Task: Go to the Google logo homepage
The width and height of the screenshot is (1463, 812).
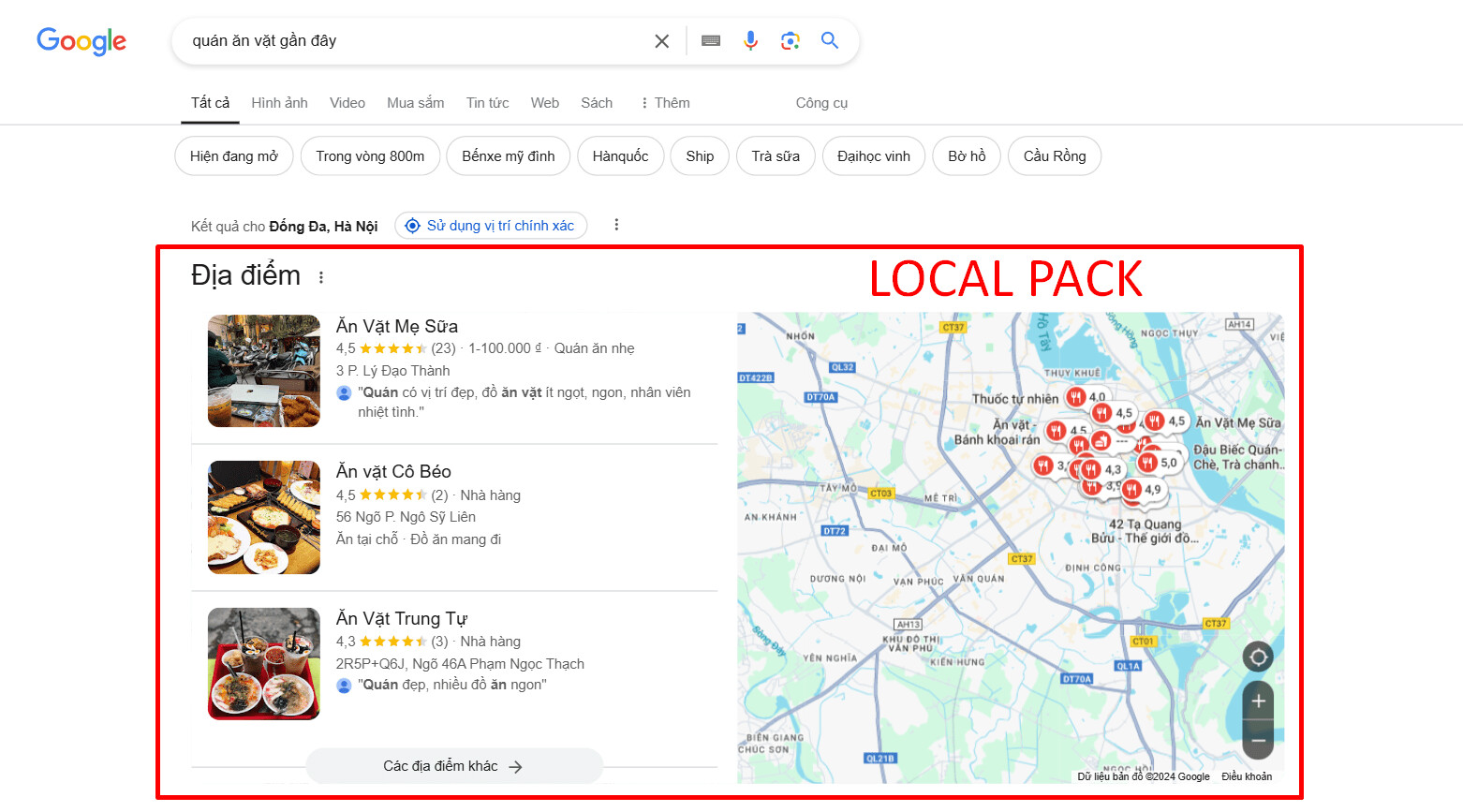Action: pyautogui.click(x=81, y=41)
